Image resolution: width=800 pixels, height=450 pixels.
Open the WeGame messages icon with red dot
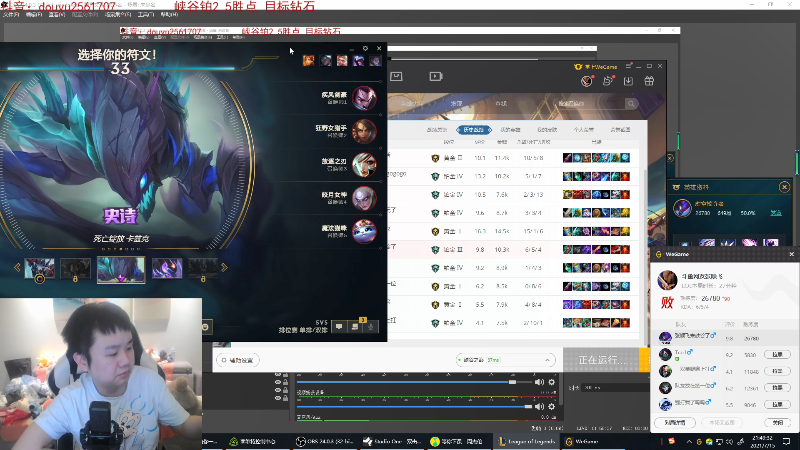[x=608, y=81]
